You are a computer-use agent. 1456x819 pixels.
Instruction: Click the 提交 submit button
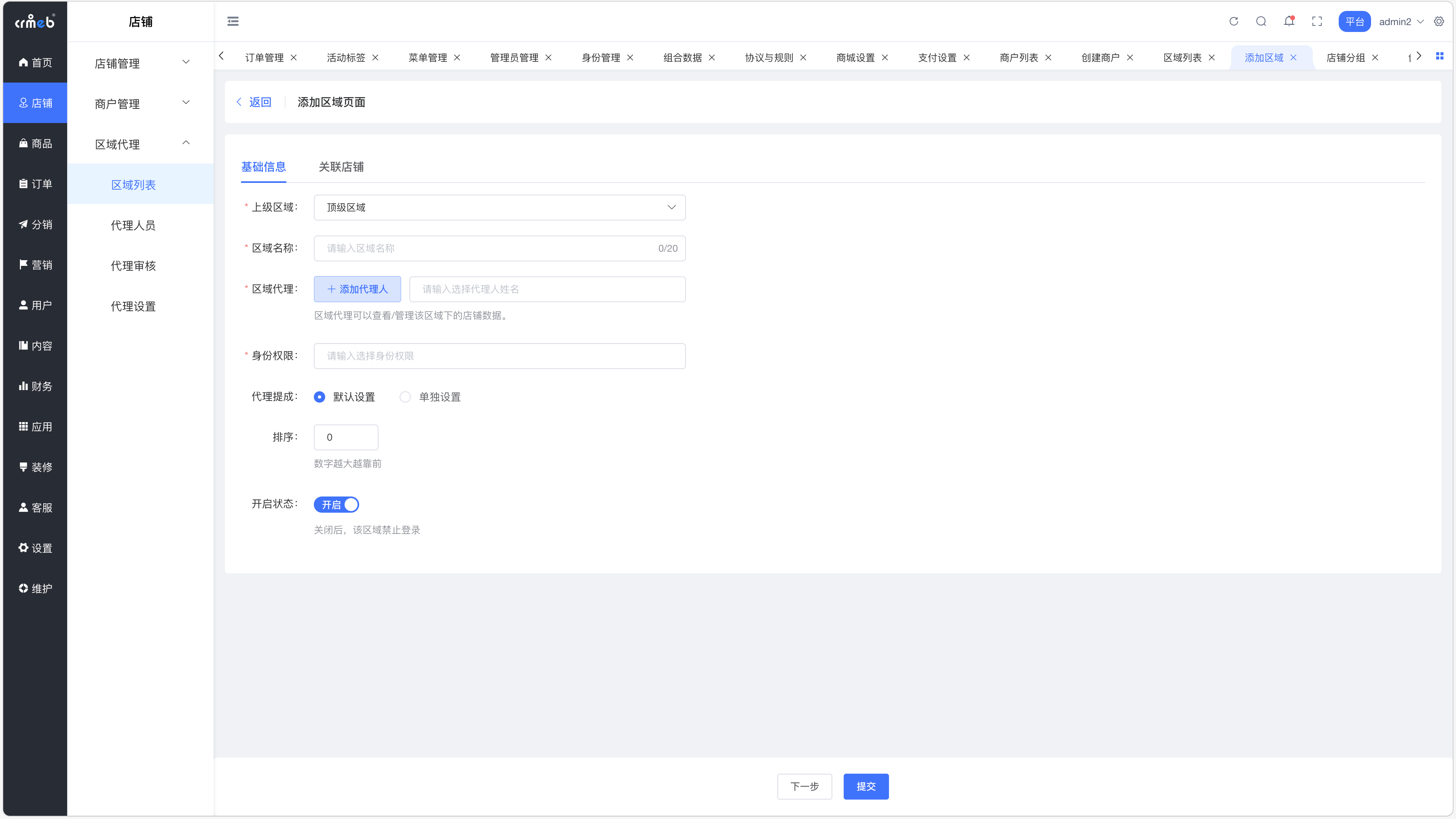866,786
